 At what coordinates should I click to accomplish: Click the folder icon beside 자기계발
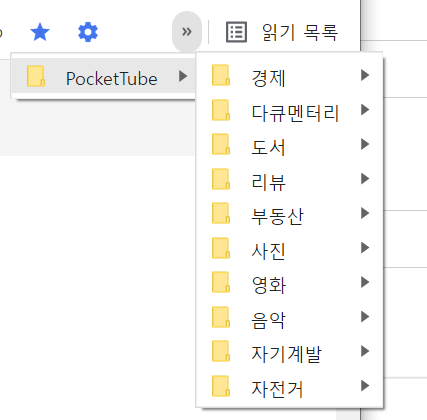point(221,351)
